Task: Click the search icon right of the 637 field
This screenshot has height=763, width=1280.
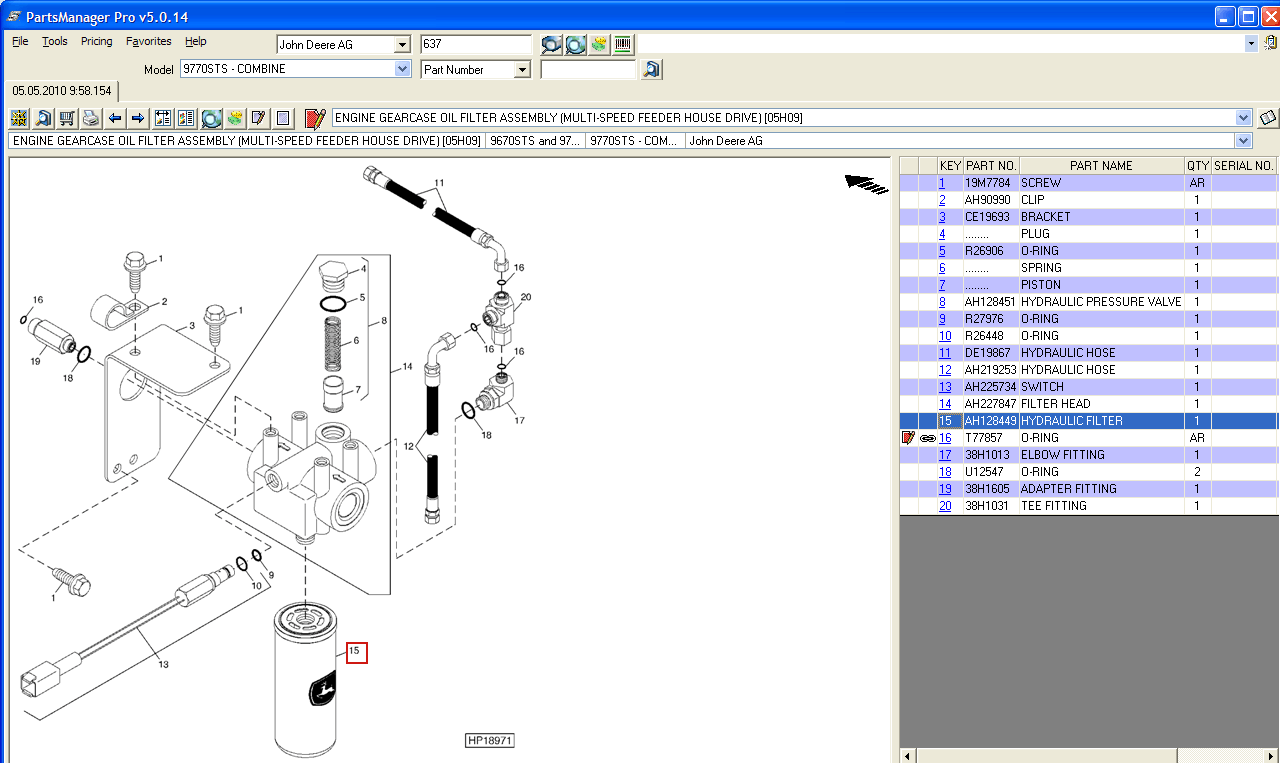Action: 551,44
